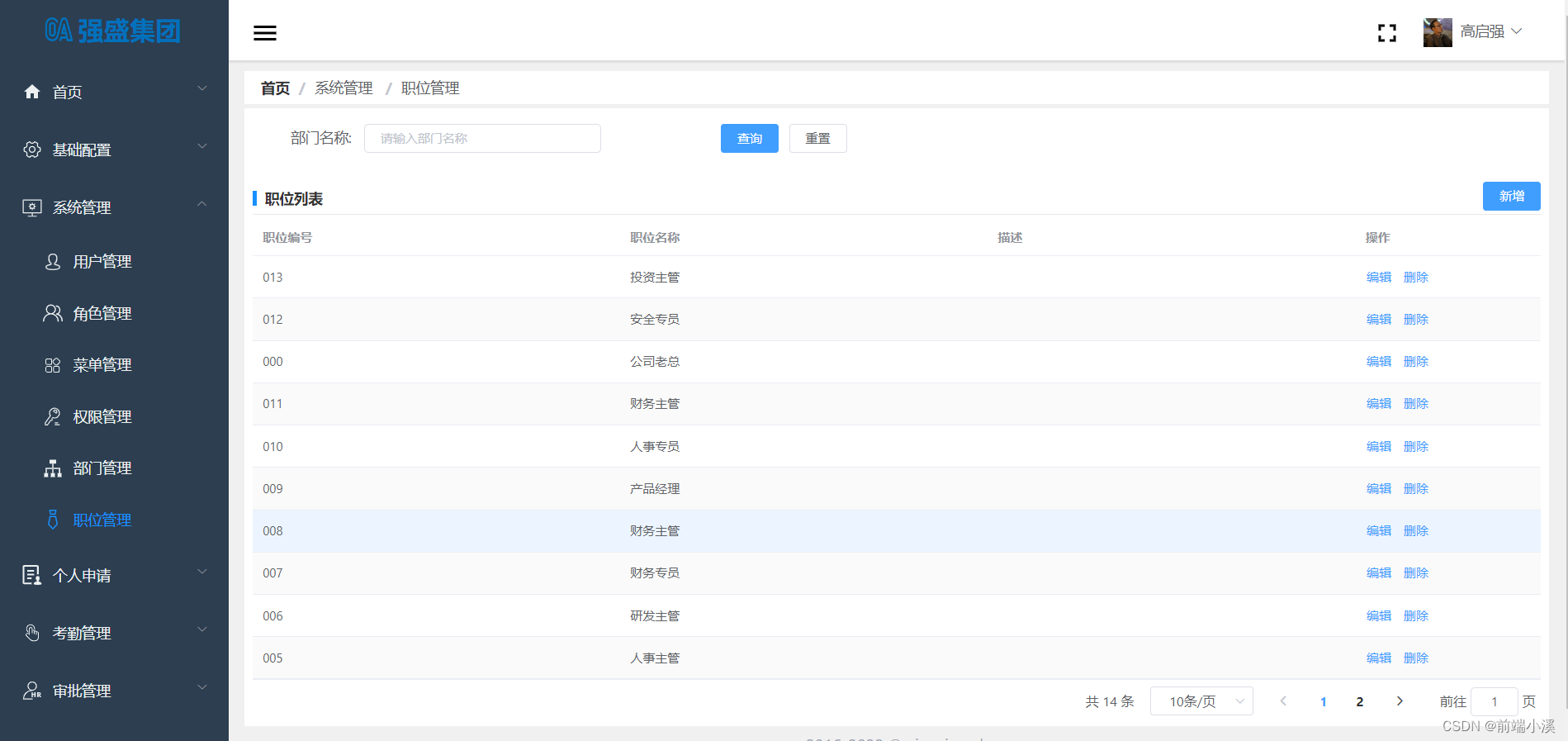Image resolution: width=1568 pixels, height=741 pixels.
Task: Select pagination page 1
Action: coord(1324,702)
